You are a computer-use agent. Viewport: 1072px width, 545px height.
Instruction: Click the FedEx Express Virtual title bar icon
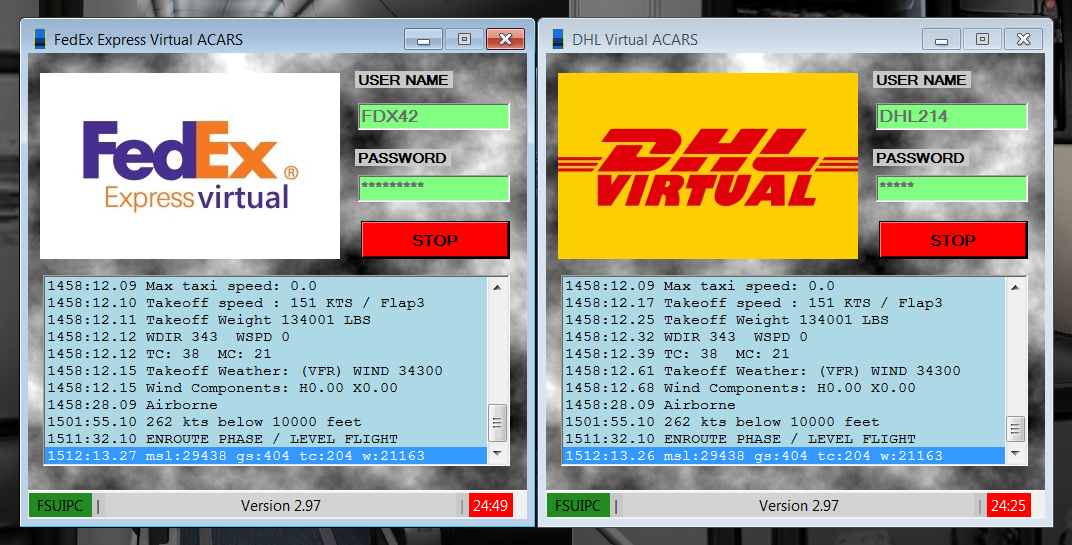[40, 40]
